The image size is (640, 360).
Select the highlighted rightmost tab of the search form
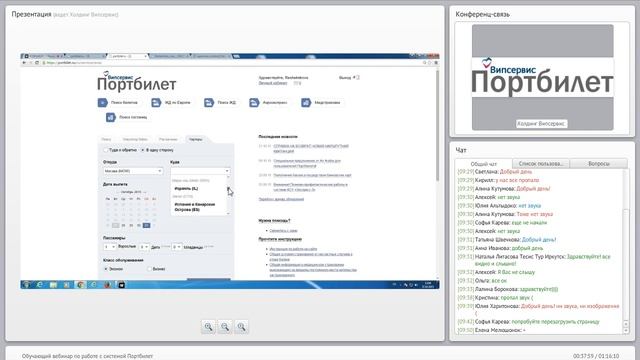click(x=196, y=140)
